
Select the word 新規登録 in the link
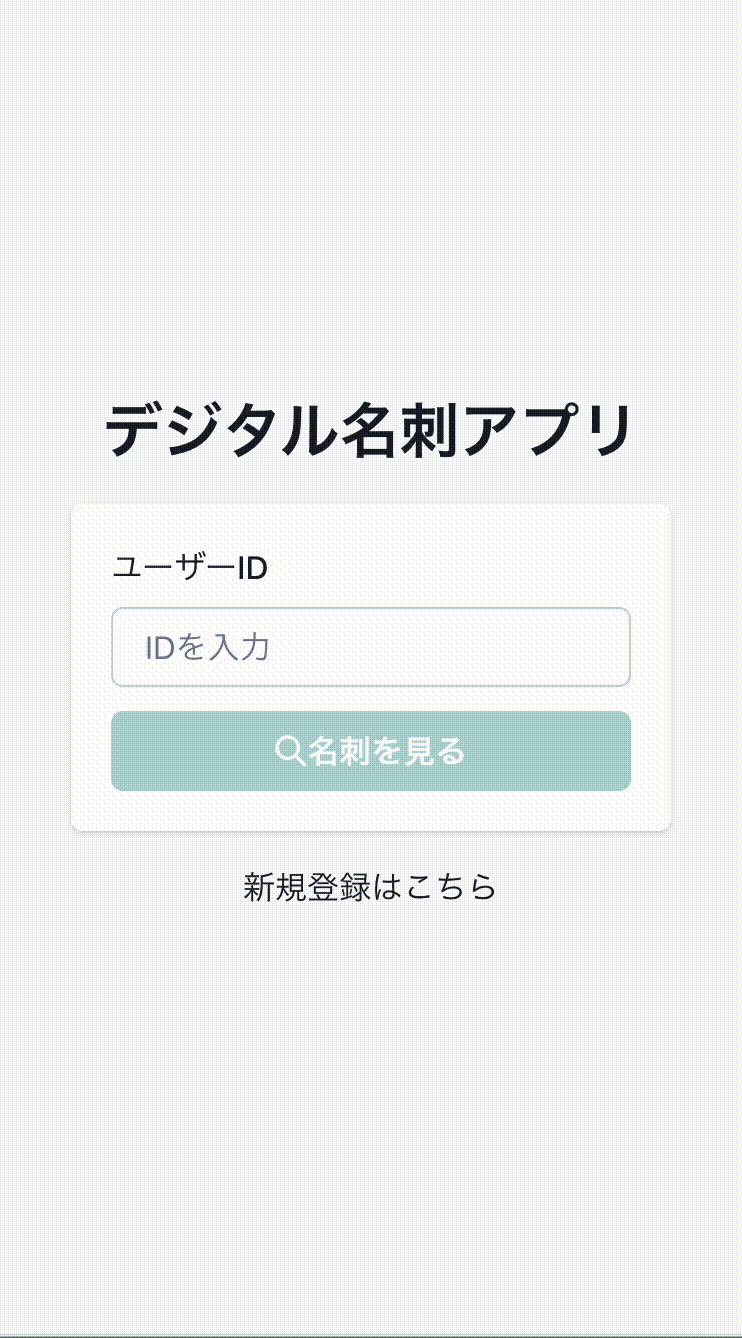coord(306,887)
